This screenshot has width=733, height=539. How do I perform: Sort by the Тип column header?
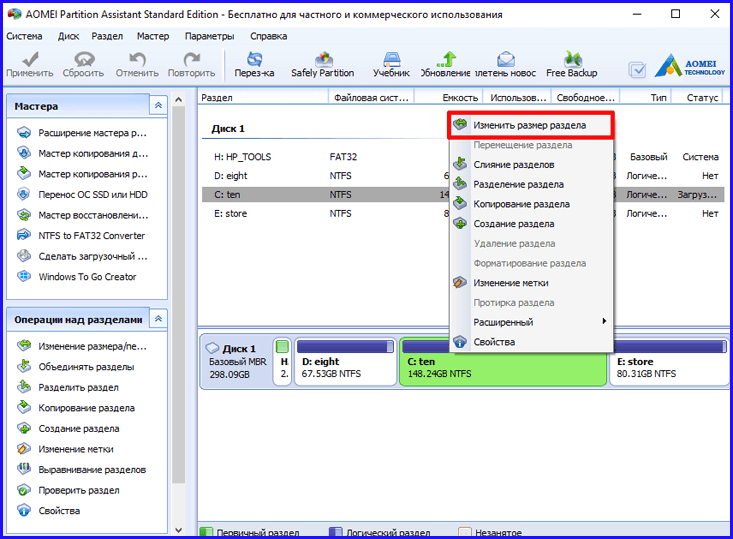point(646,97)
